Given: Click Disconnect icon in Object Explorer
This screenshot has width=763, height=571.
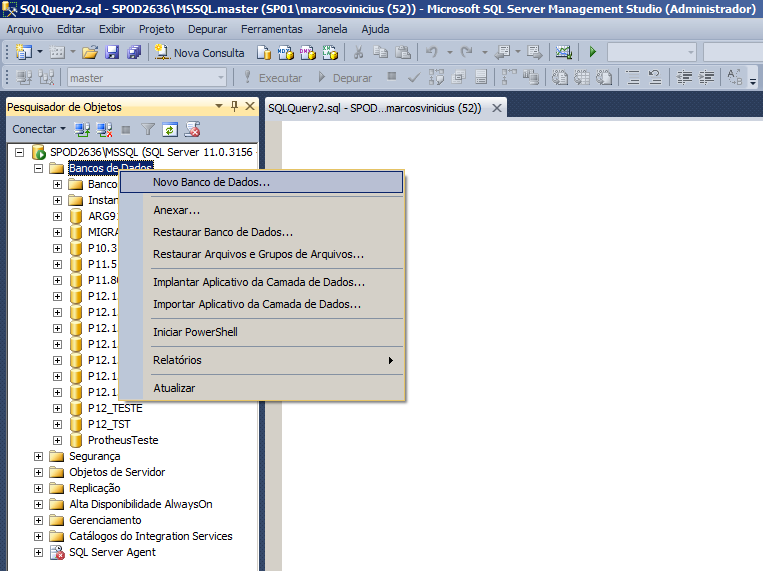Looking at the screenshot, I should [104, 129].
